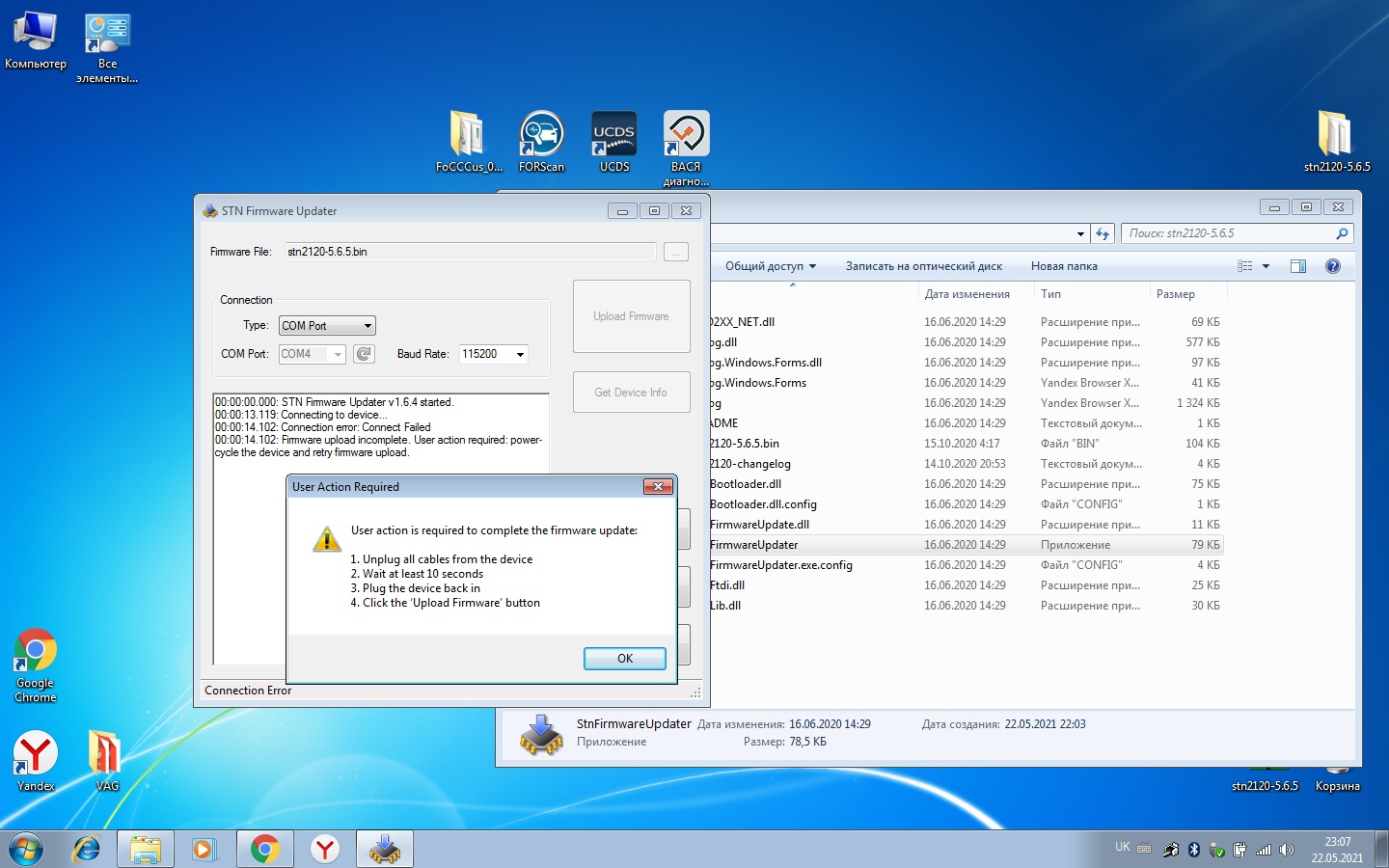Open the Yandex browser desktop shortcut
Viewport: 1389px width, 868px height.
36,753
